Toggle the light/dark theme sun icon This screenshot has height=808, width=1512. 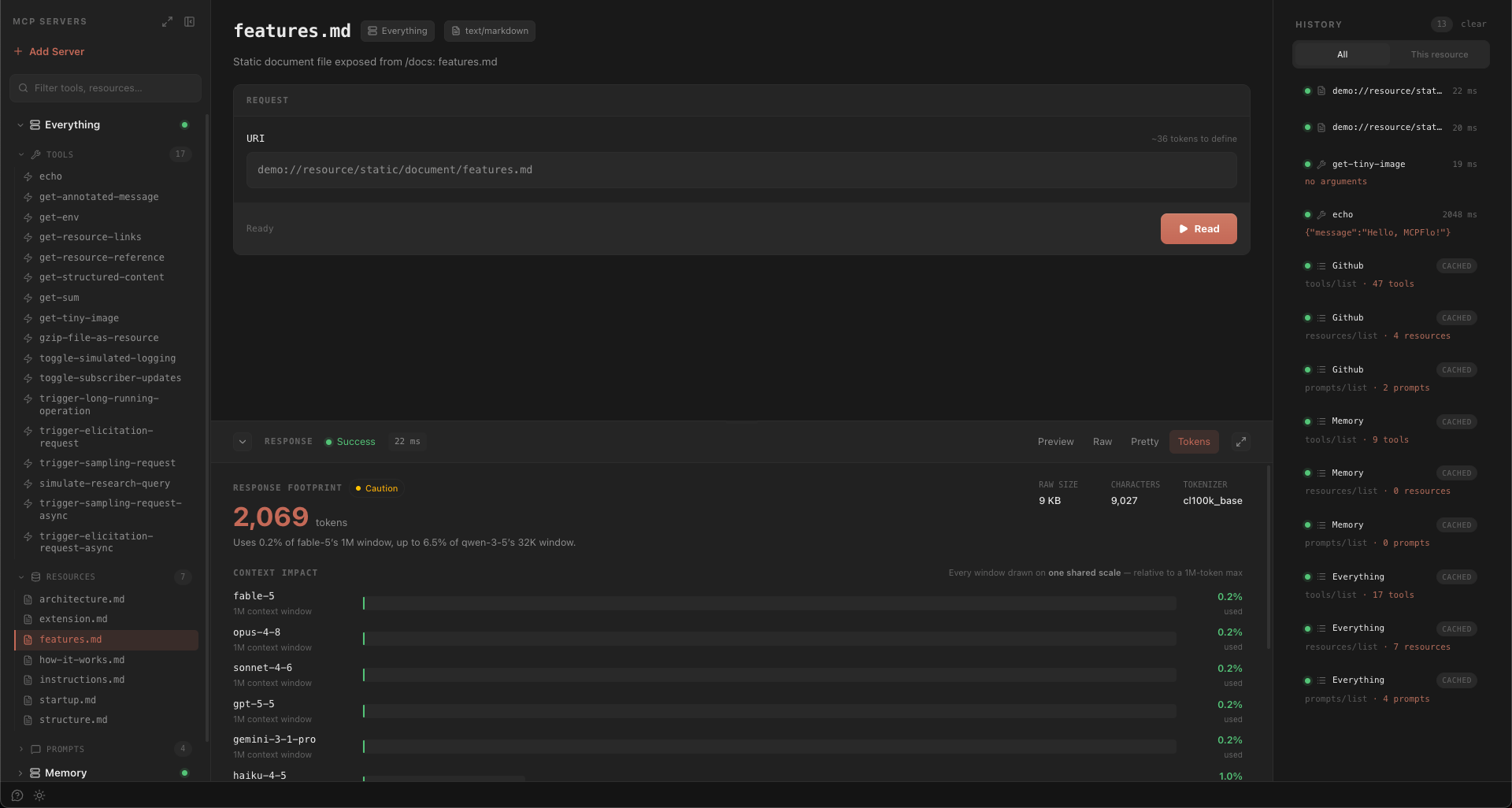pyautogui.click(x=39, y=795)
